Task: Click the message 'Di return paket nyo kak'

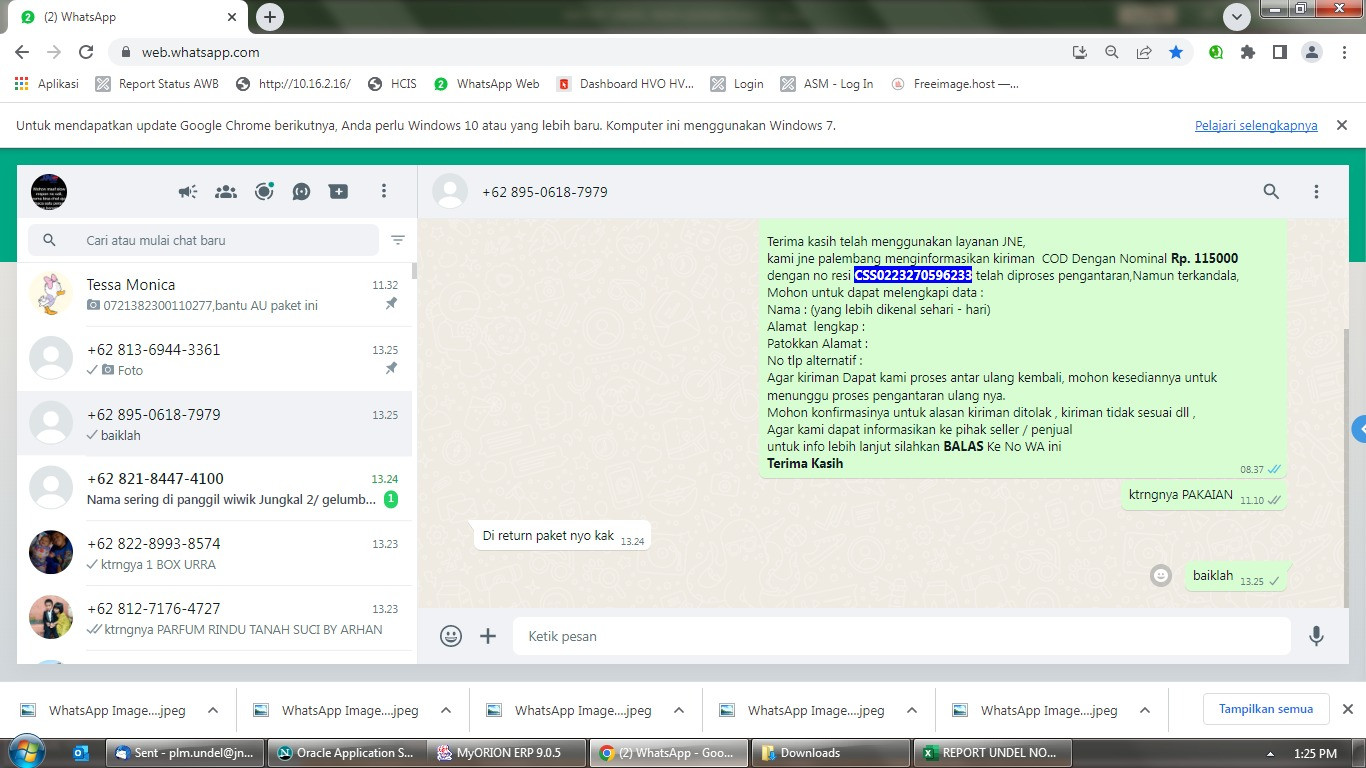Action: (x=548, y=536)
